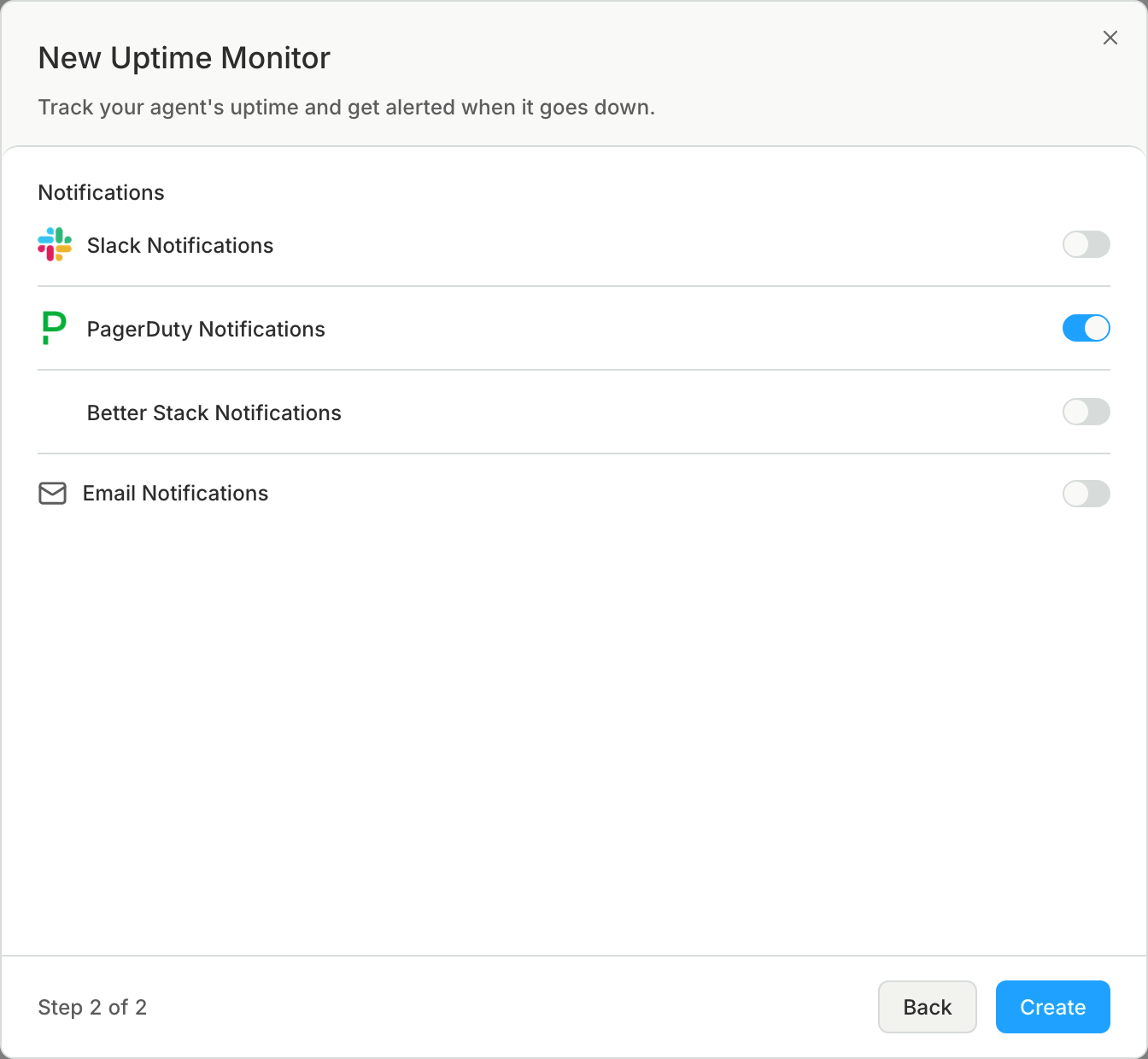Turn on Email Notifications switch
The height and width of the screenshot is (1059, 1148).
pyautogui.click(x=1086, y=494)
